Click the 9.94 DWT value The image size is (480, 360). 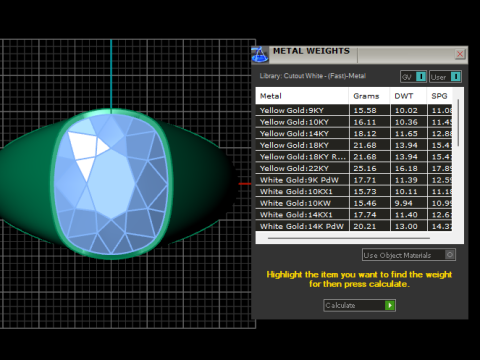click(x=404, y=203)
